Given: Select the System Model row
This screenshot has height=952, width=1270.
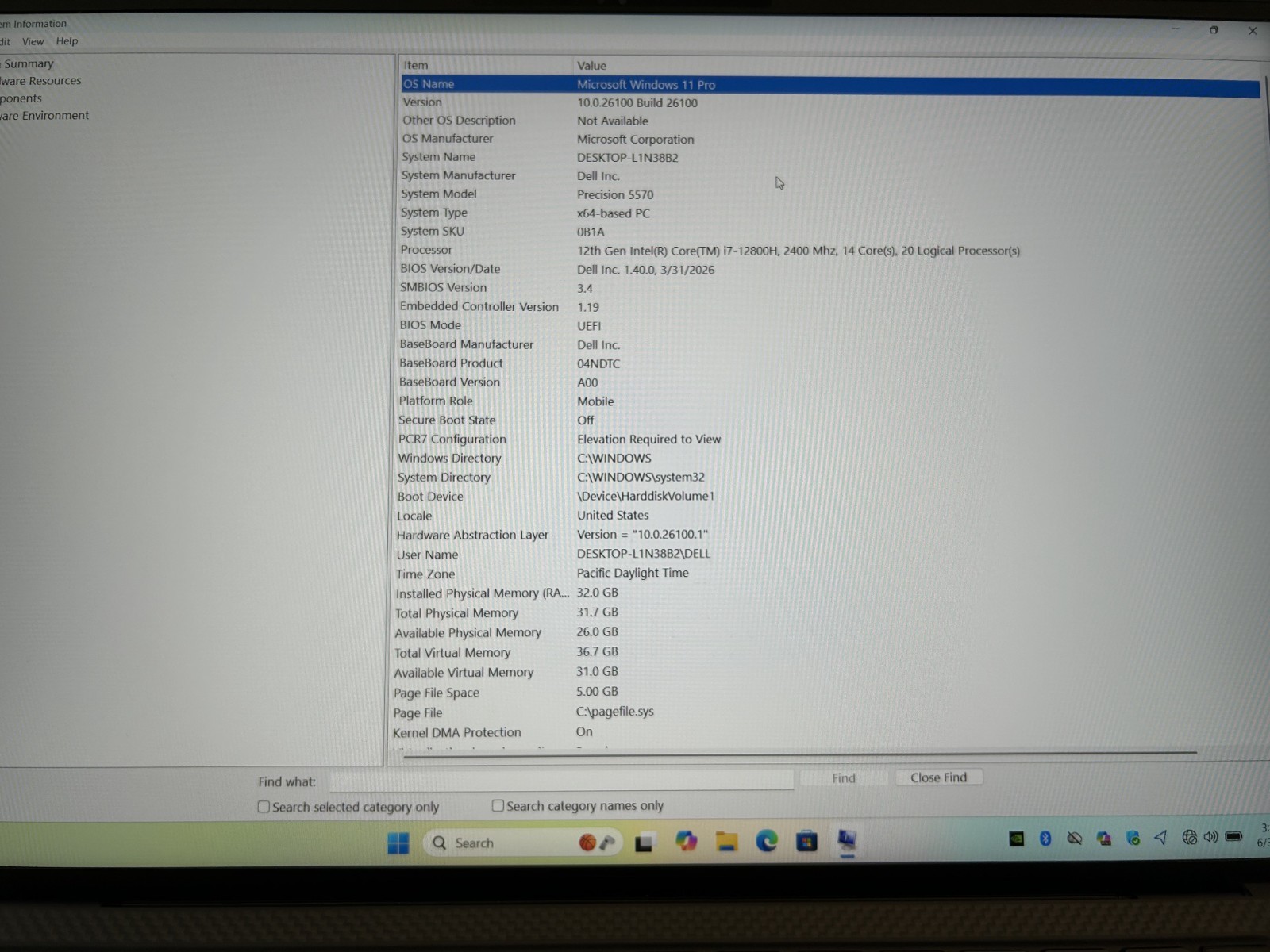Looking at the screenshot, I should tap(830, 194).
